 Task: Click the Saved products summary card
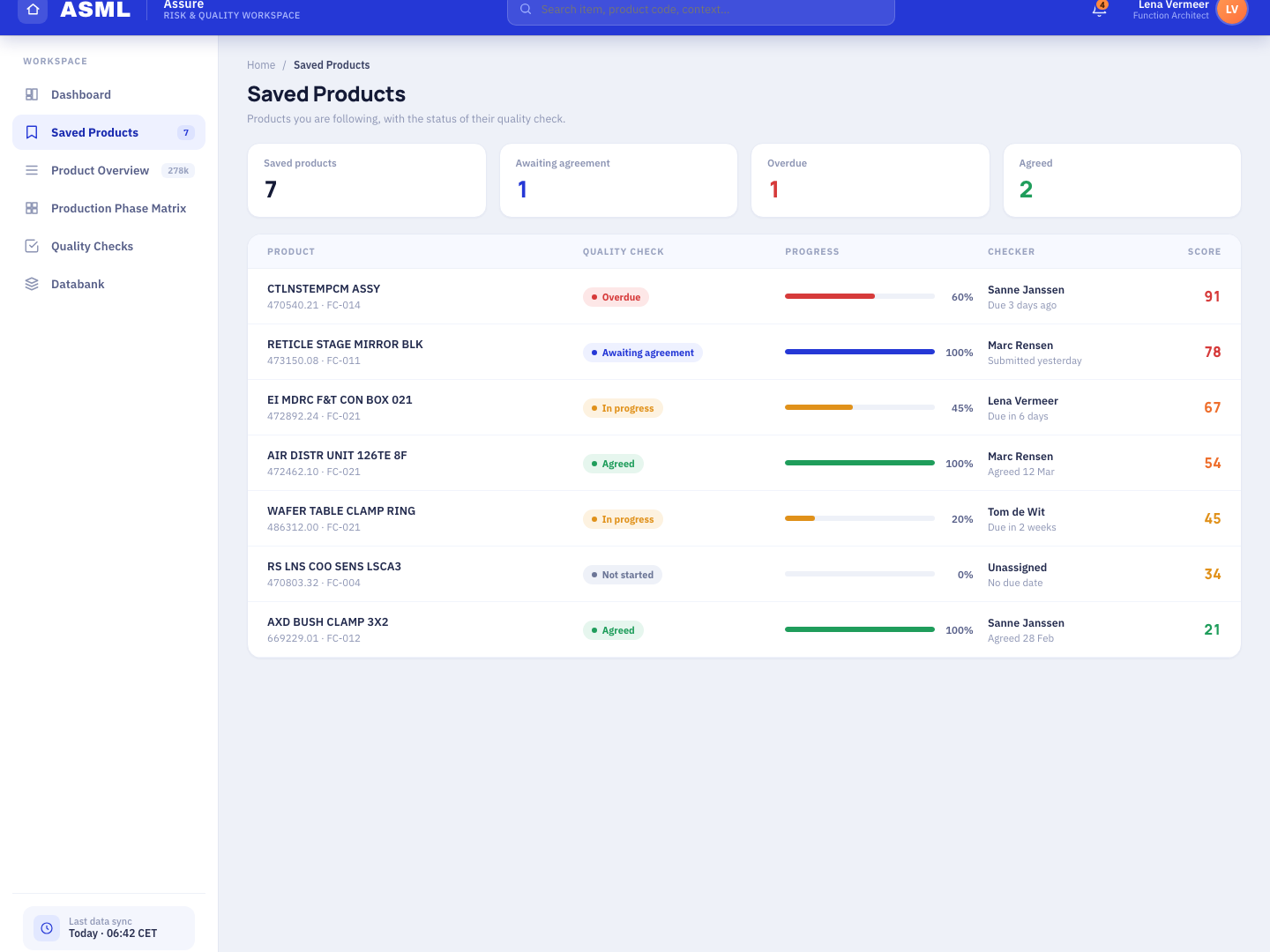pos(367,180)
